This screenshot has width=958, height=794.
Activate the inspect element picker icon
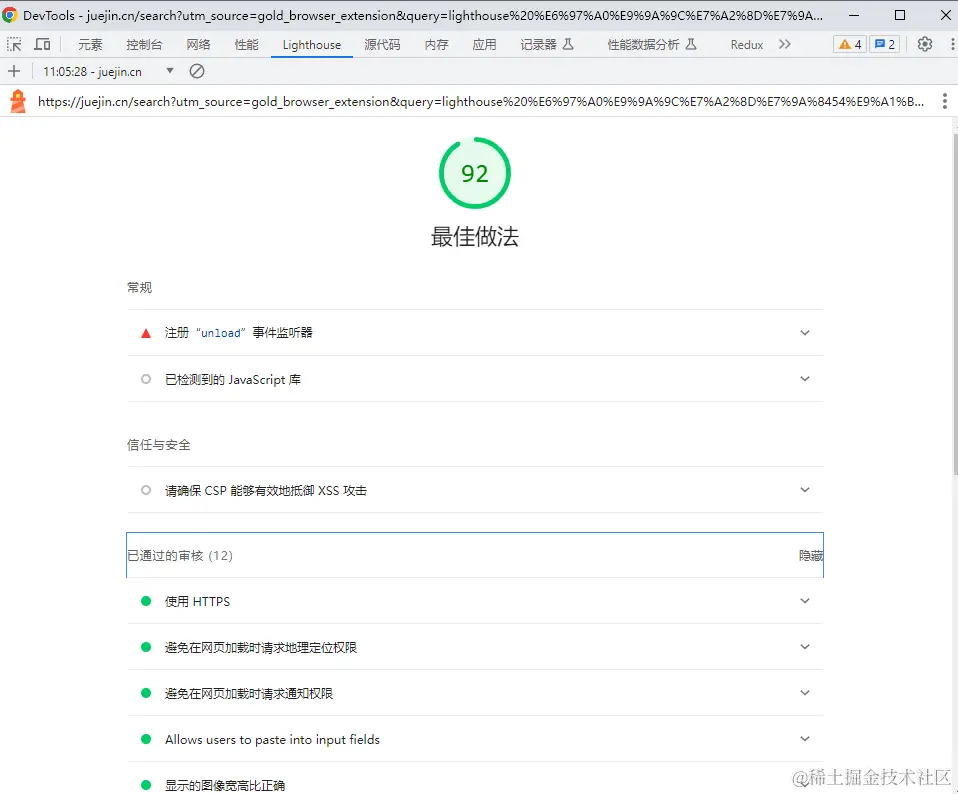pos(13,44)
